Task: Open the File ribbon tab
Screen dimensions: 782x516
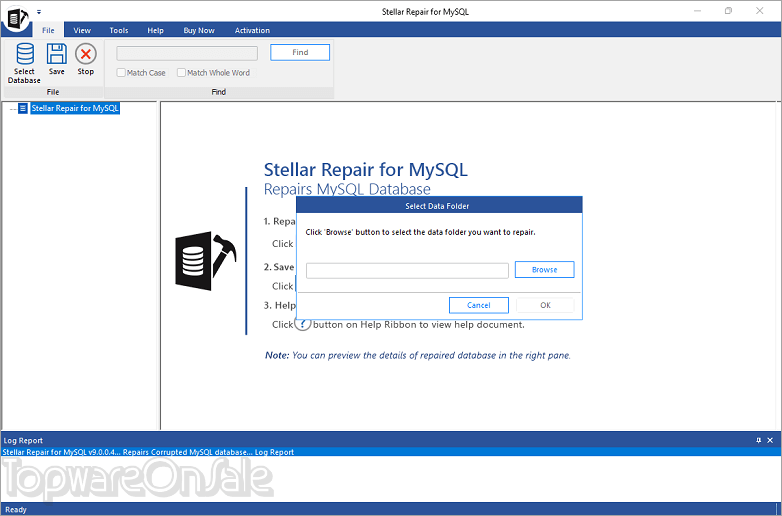Action: [x=48, y=30]
